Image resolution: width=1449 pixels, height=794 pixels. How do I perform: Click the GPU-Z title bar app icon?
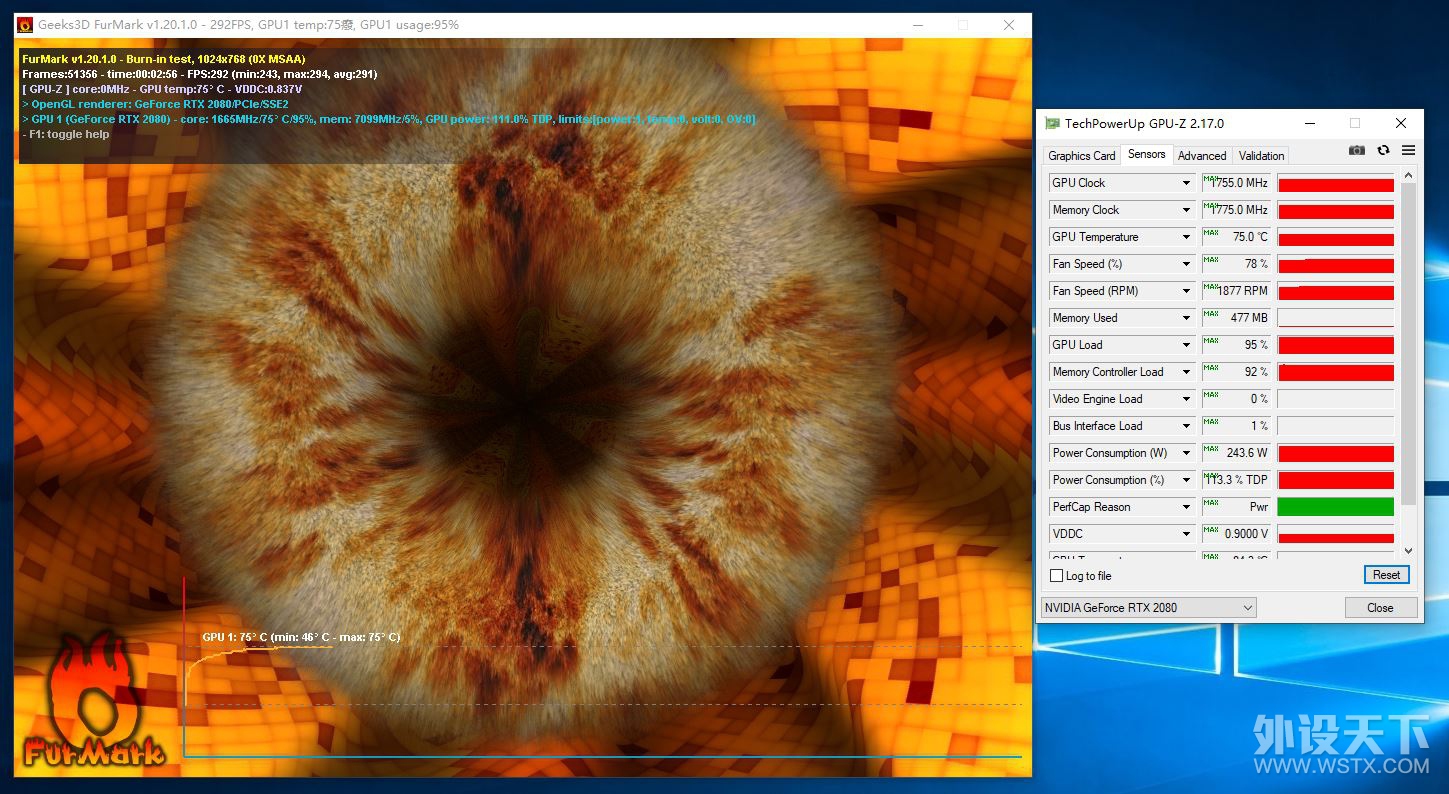(1052, 123)
